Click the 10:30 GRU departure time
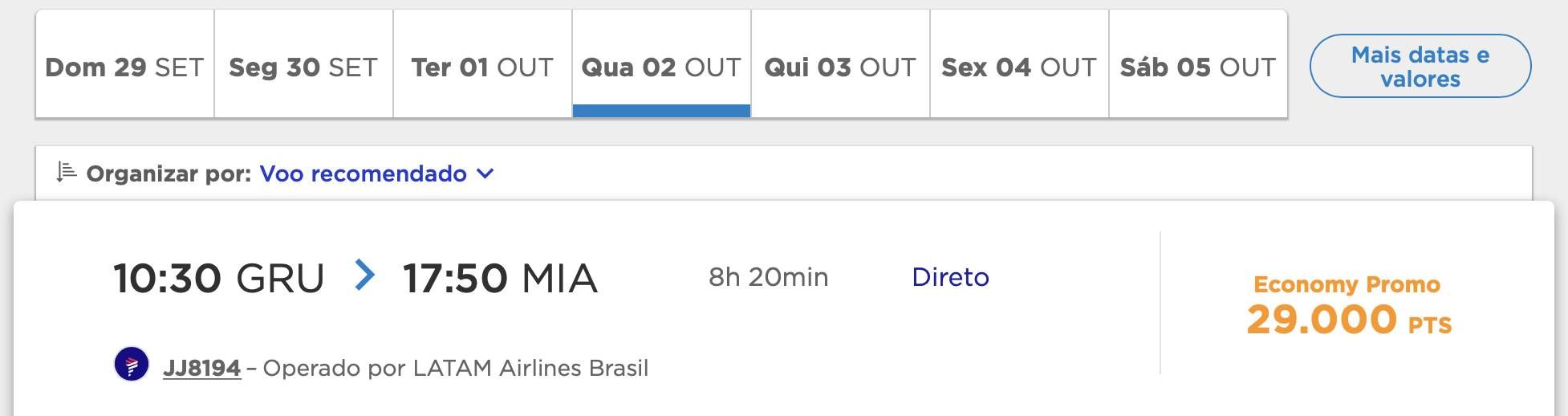The height and width of the screenshot is (416, 1568). (x=219, y=279)
